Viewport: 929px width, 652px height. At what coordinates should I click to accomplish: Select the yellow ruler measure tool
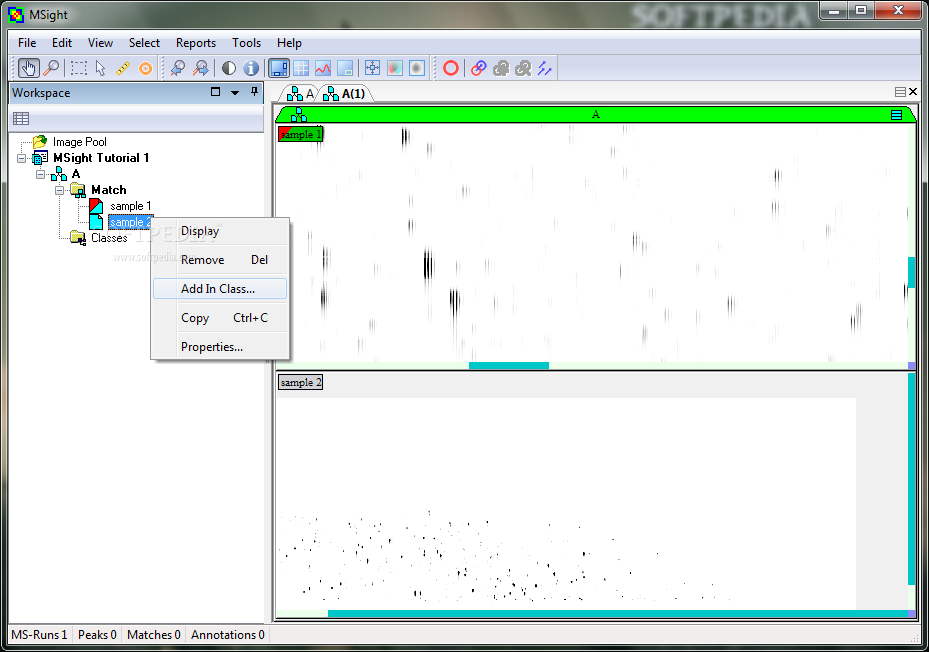pos(123,68)
